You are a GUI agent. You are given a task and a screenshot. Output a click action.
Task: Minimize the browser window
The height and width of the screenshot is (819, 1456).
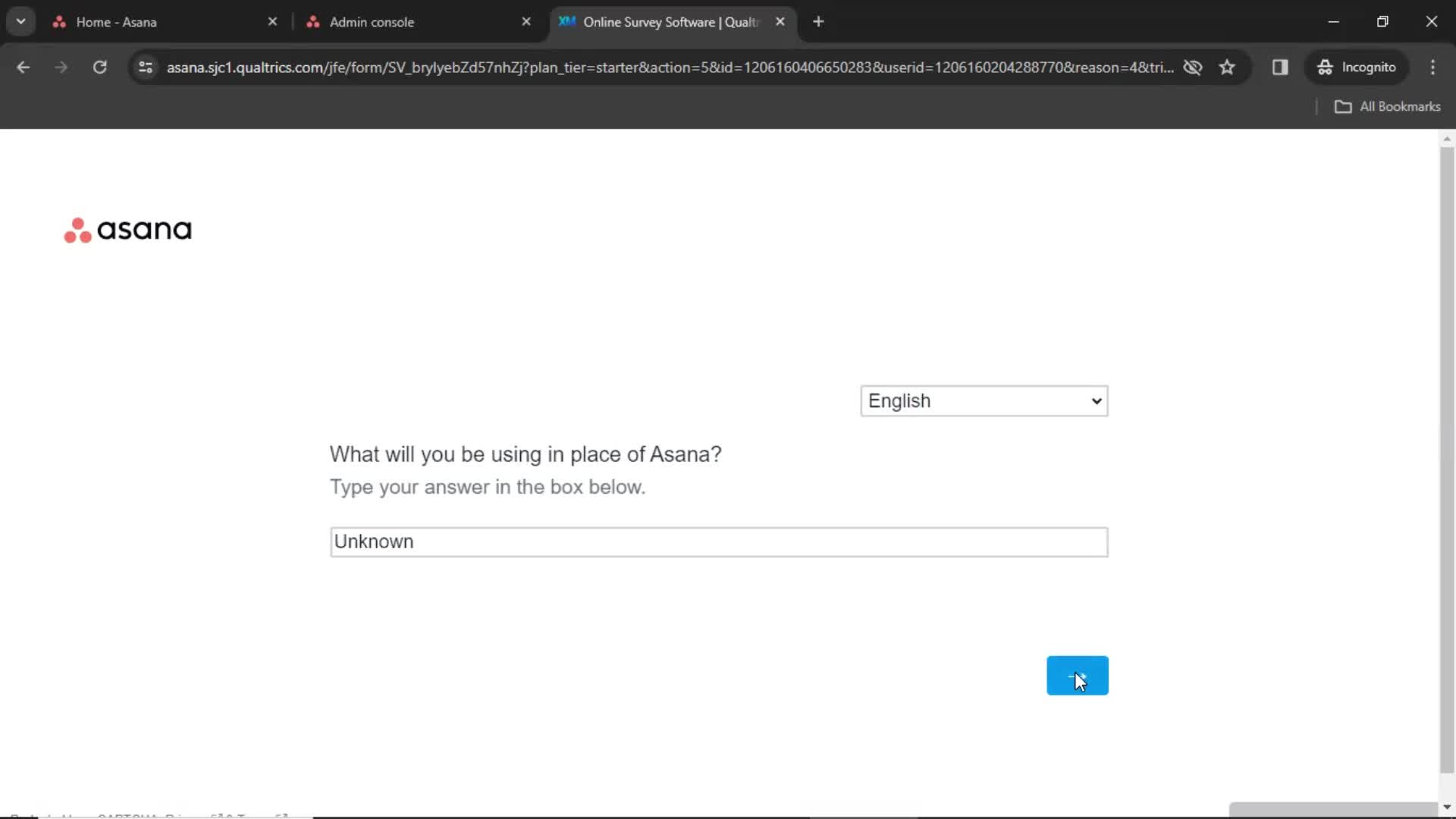click(1333, 22)
